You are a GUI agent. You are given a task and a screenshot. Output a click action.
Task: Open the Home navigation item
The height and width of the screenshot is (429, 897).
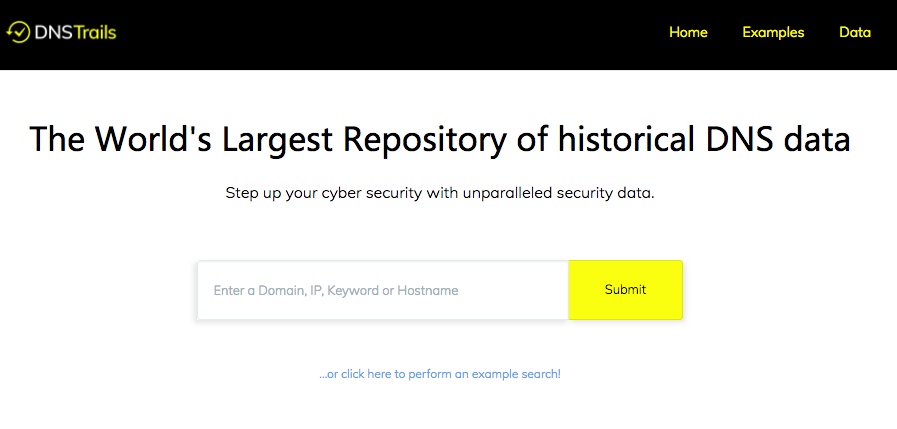coord(688,32)
